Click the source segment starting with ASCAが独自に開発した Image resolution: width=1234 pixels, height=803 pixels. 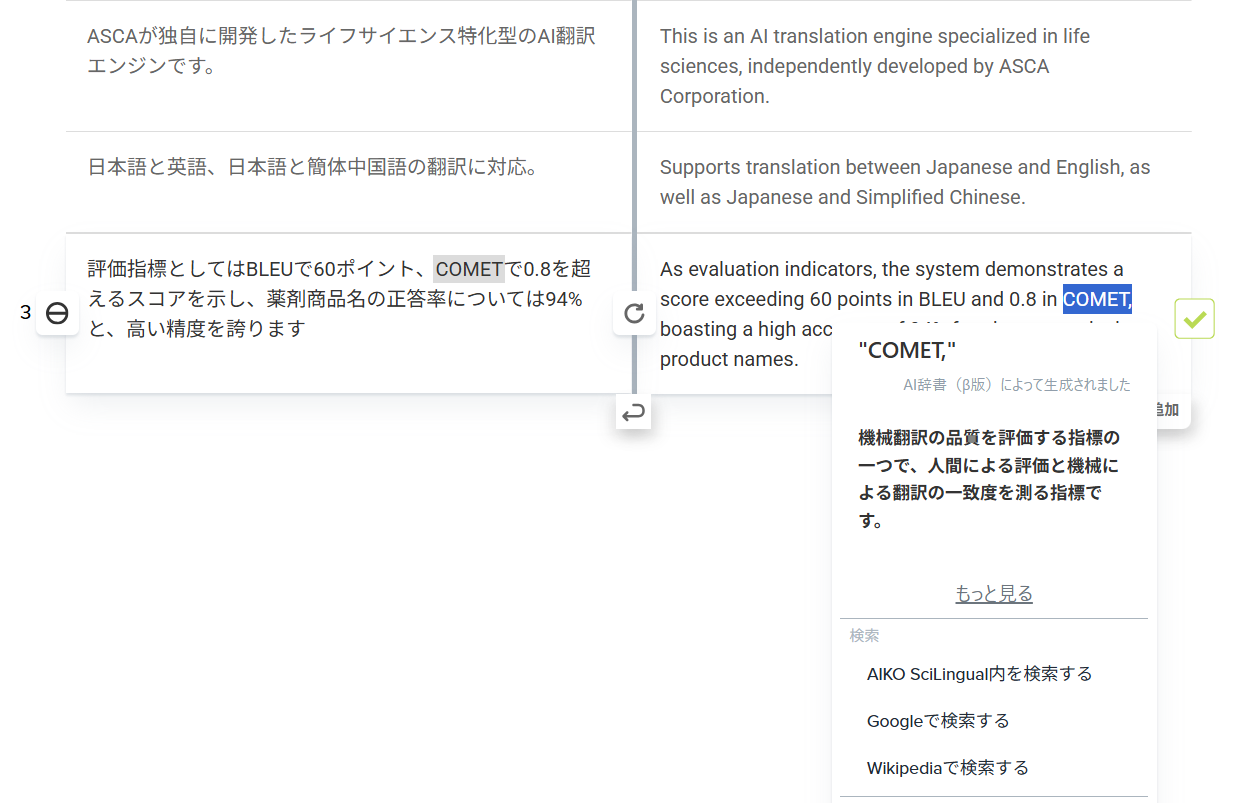point(341,51)
